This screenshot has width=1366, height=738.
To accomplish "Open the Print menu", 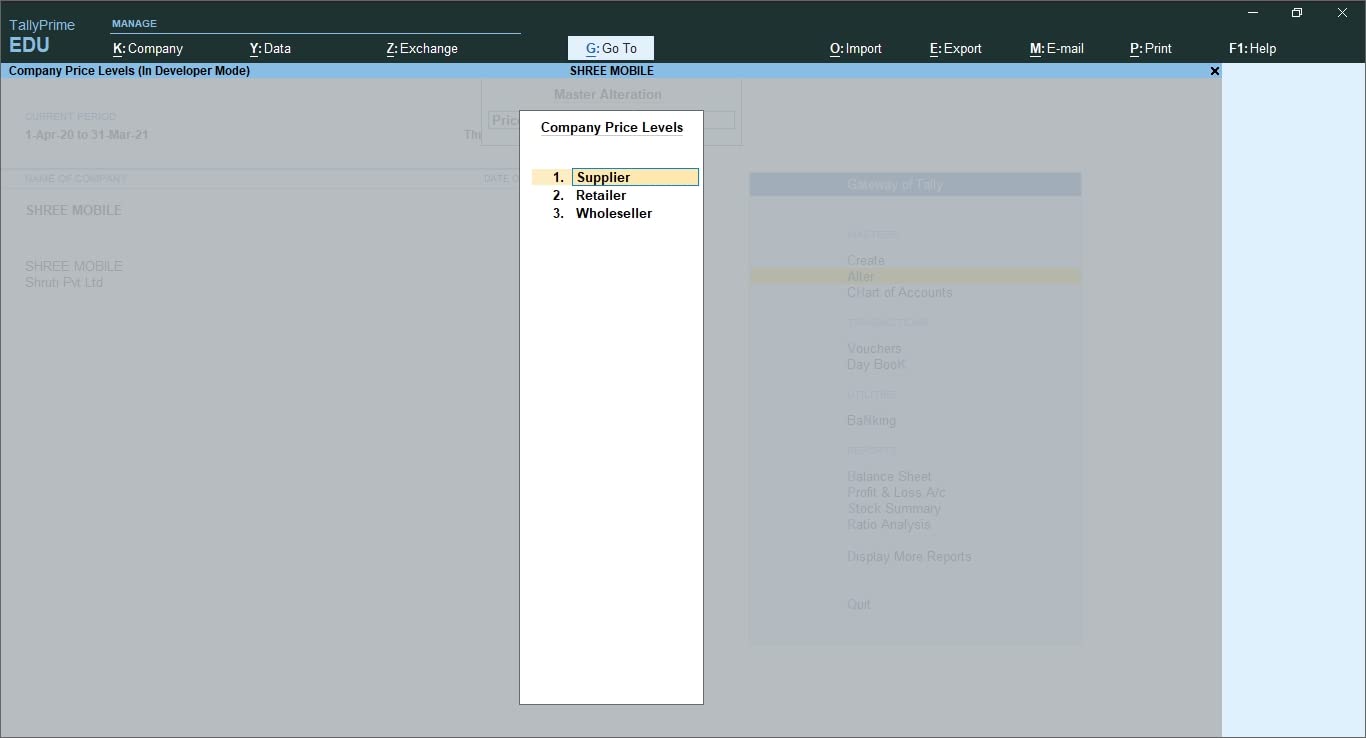I will (x=1151, y=47).
